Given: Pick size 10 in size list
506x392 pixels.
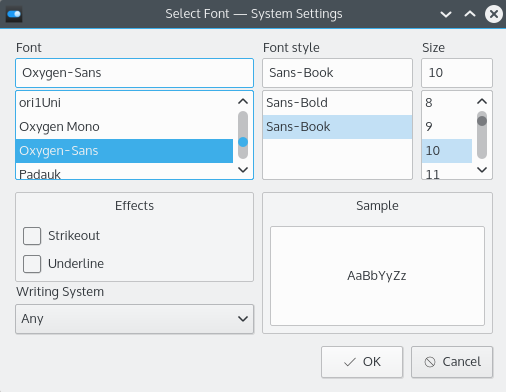Looking at the screenshot, I should [x=447, y=151].
